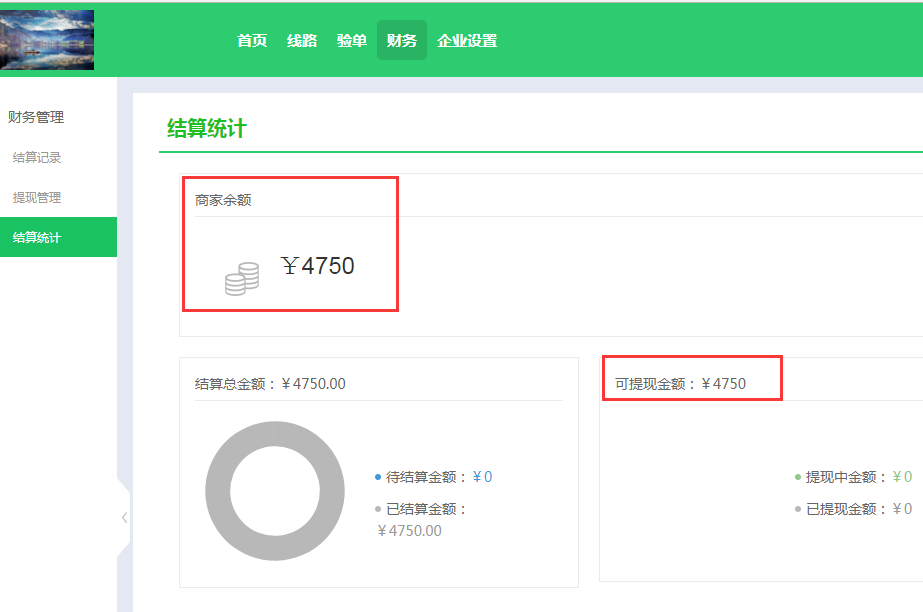Click the landscape logo image in header
This screenshot has height=612, width=923.
pos(47,40)
